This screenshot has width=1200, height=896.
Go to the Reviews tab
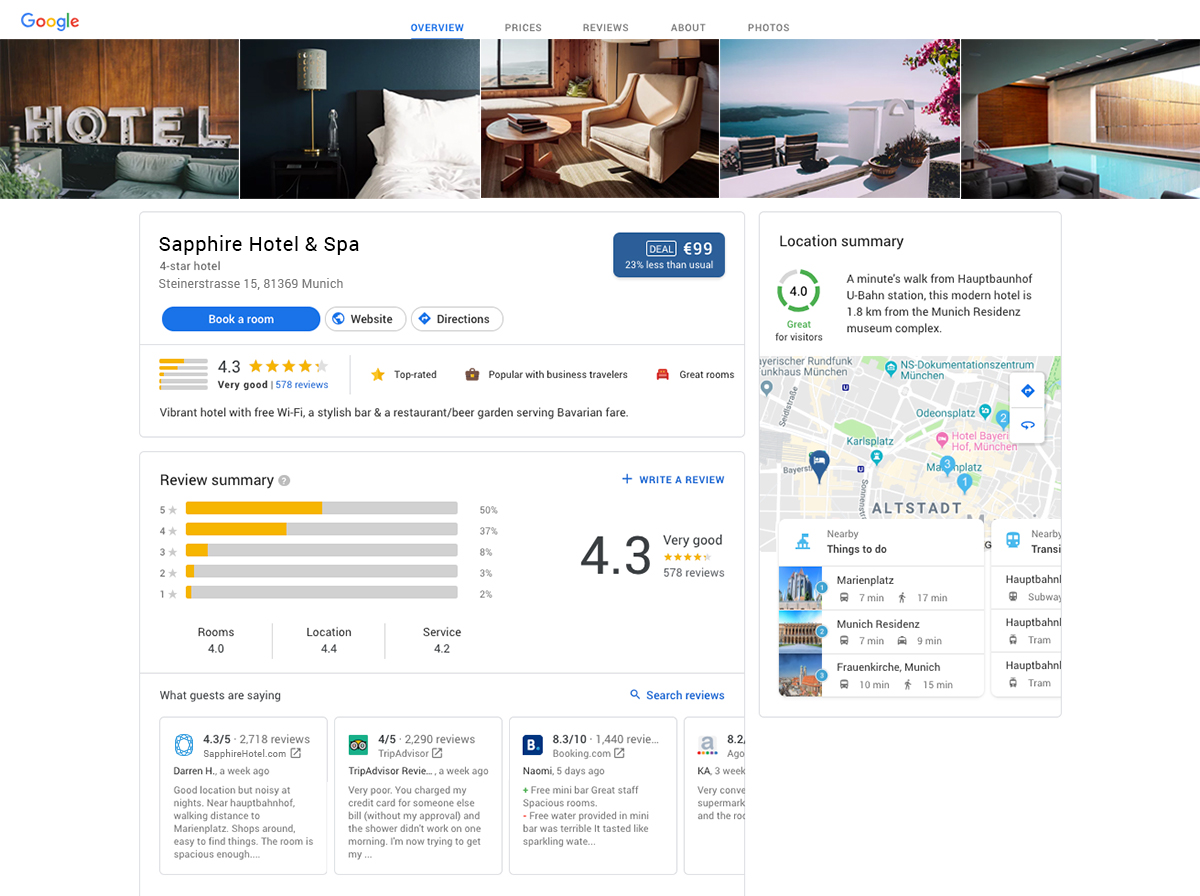606,28
